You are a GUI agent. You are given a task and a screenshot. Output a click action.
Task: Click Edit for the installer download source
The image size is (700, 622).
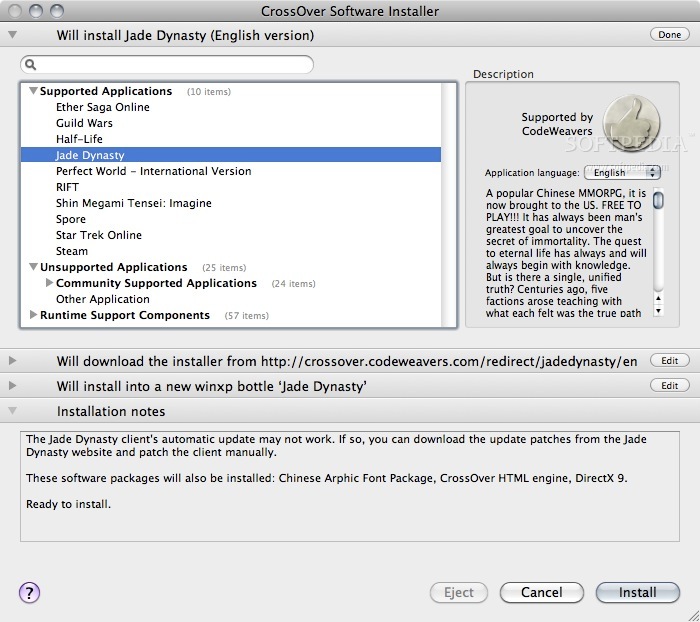pyautogui.click(x=669, y=360)
